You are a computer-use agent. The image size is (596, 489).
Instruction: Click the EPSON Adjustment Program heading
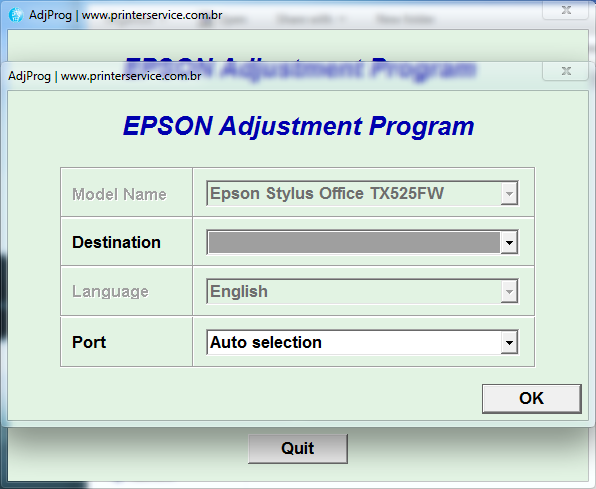point(298,126)
